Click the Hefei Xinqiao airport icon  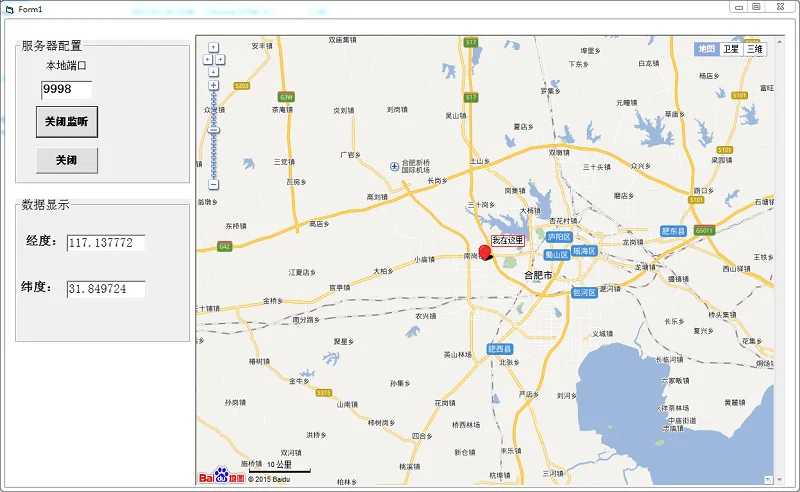394,166
